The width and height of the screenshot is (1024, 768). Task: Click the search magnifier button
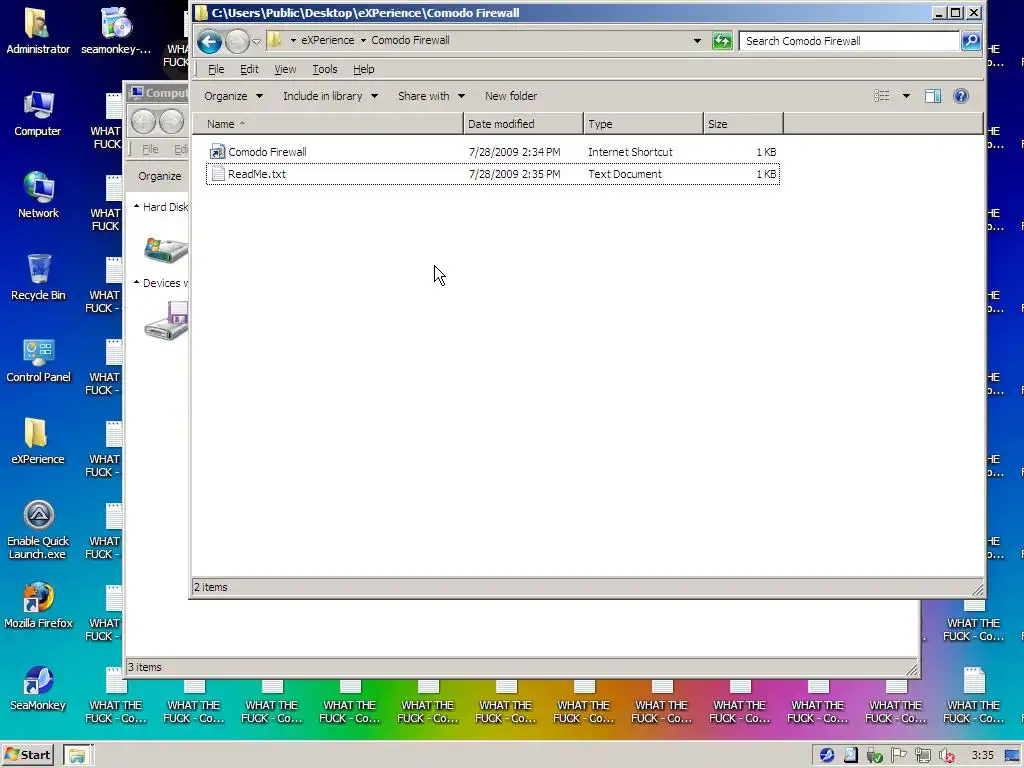coord(971,41)
